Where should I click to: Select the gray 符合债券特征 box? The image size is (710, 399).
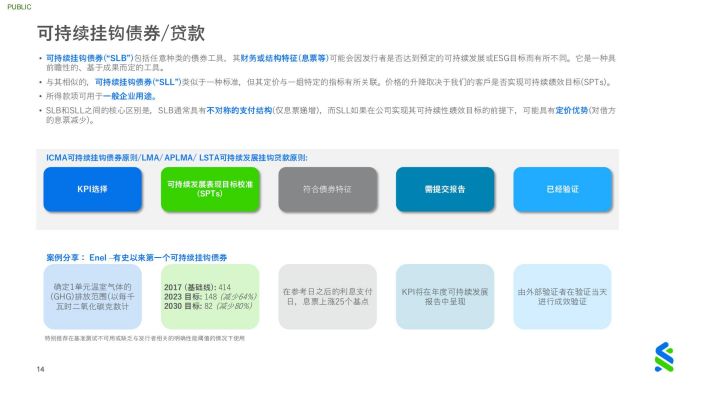(328, 189)
